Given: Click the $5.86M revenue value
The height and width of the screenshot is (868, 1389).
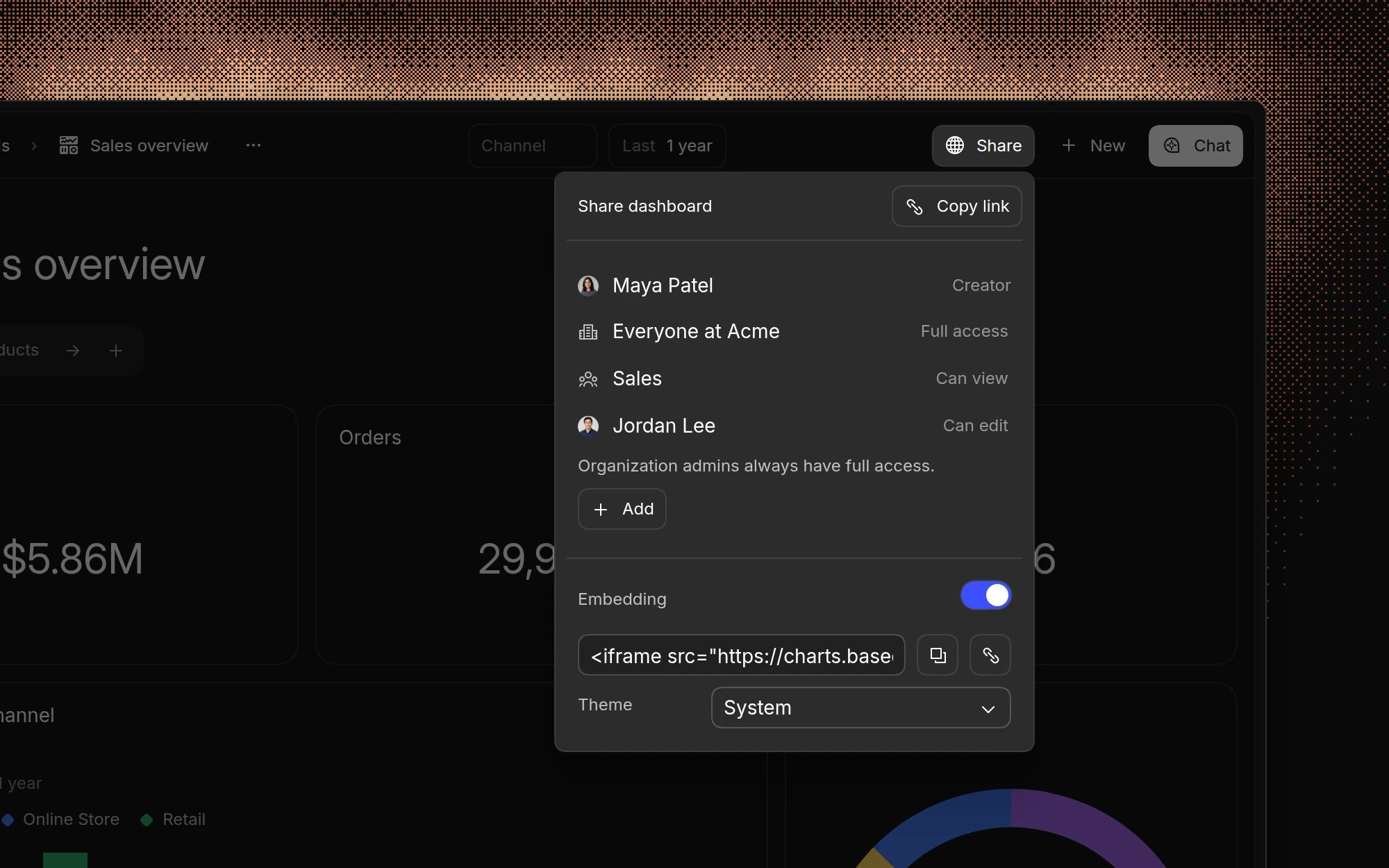Looking at the screenshot, I should click(72, 558).
